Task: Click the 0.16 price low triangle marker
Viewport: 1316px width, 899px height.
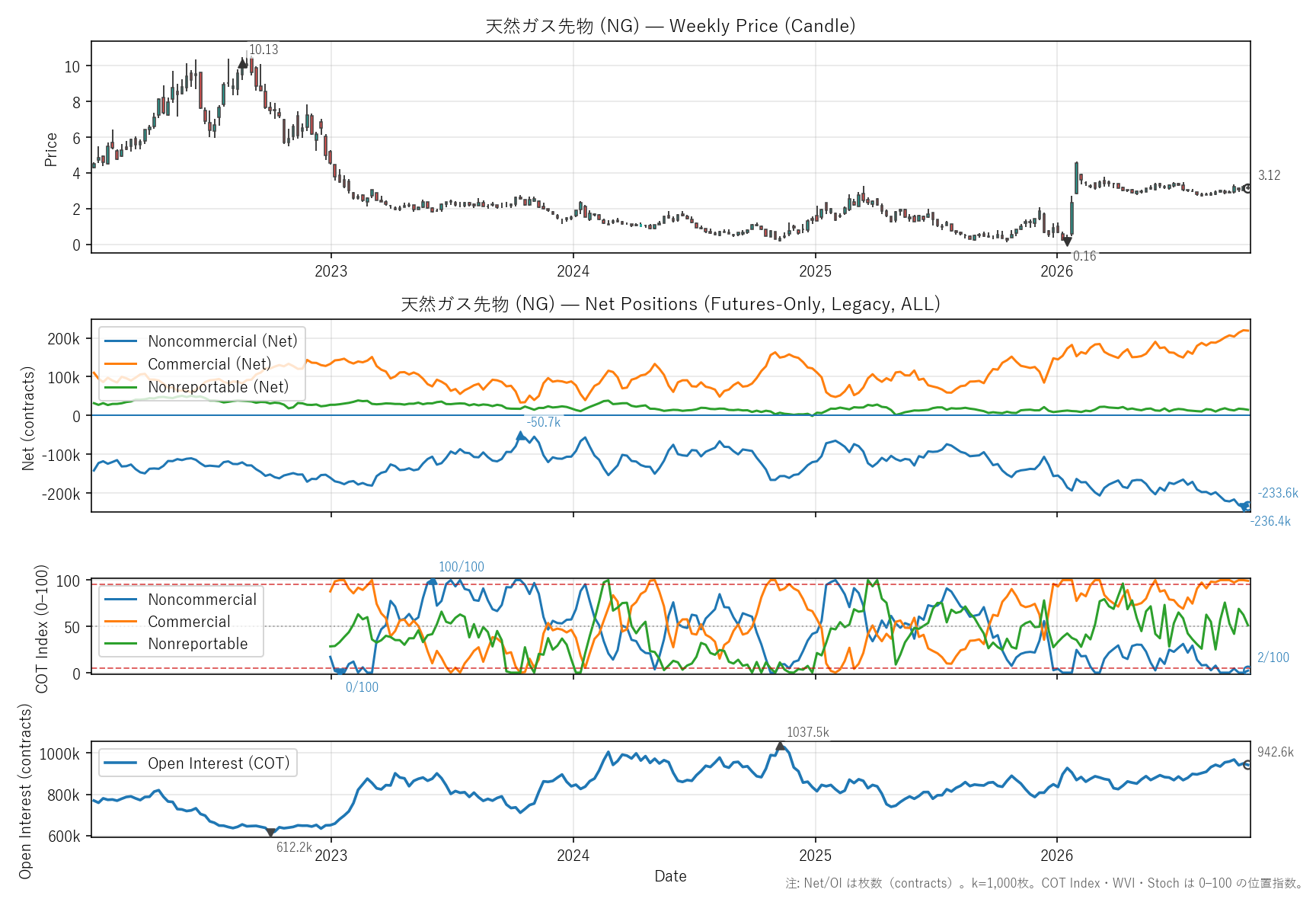Action: click(1067, 242)
